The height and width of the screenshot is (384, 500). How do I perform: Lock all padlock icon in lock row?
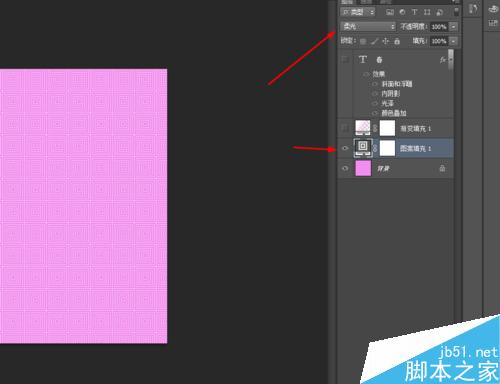pos(397,41)
